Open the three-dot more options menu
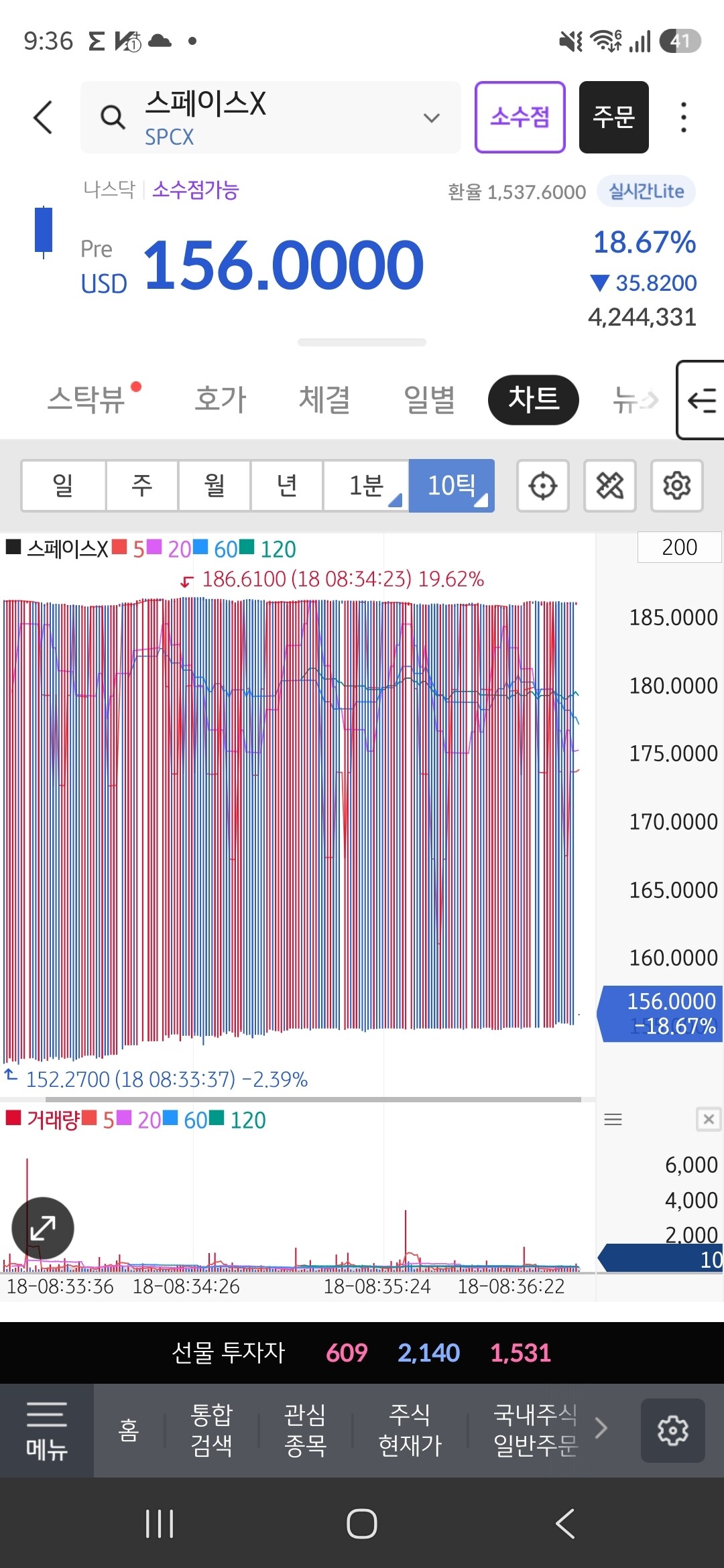Viewport: 724px width, 1568px height. [x=683, y=117]
